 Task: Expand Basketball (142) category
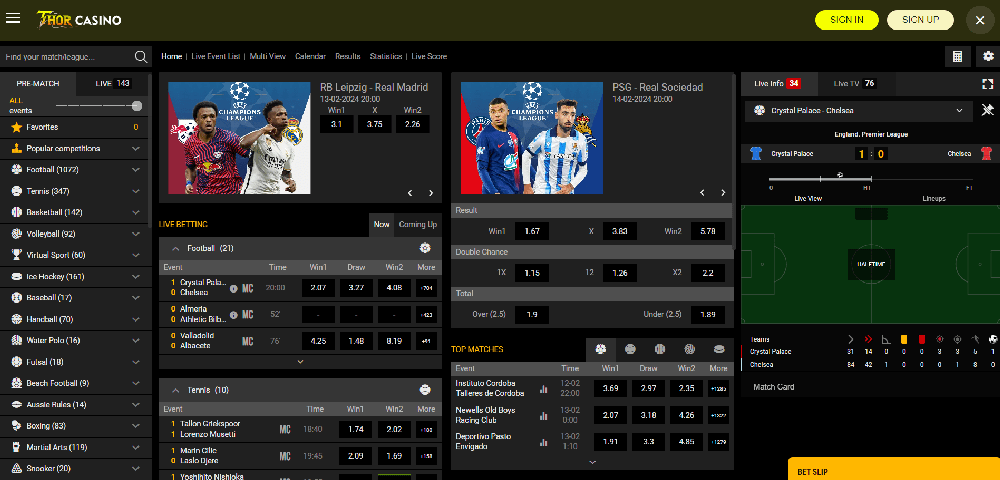click(75, 212)
